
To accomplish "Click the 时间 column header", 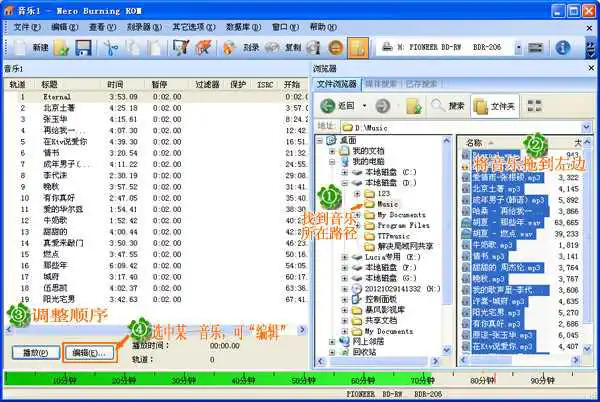I will pyautogui.click(x=115, y=85).
